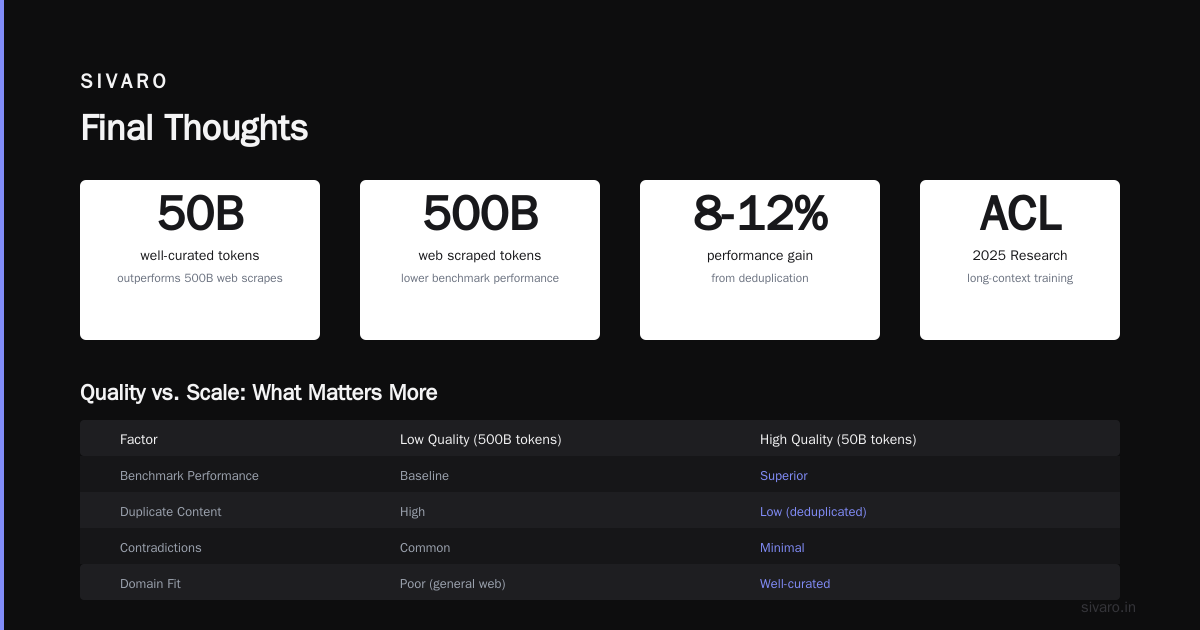Click the Poor (general web) cell
Image resolution: width=1200 pixels, height=630 pixels.
click(x=453, y=584)
